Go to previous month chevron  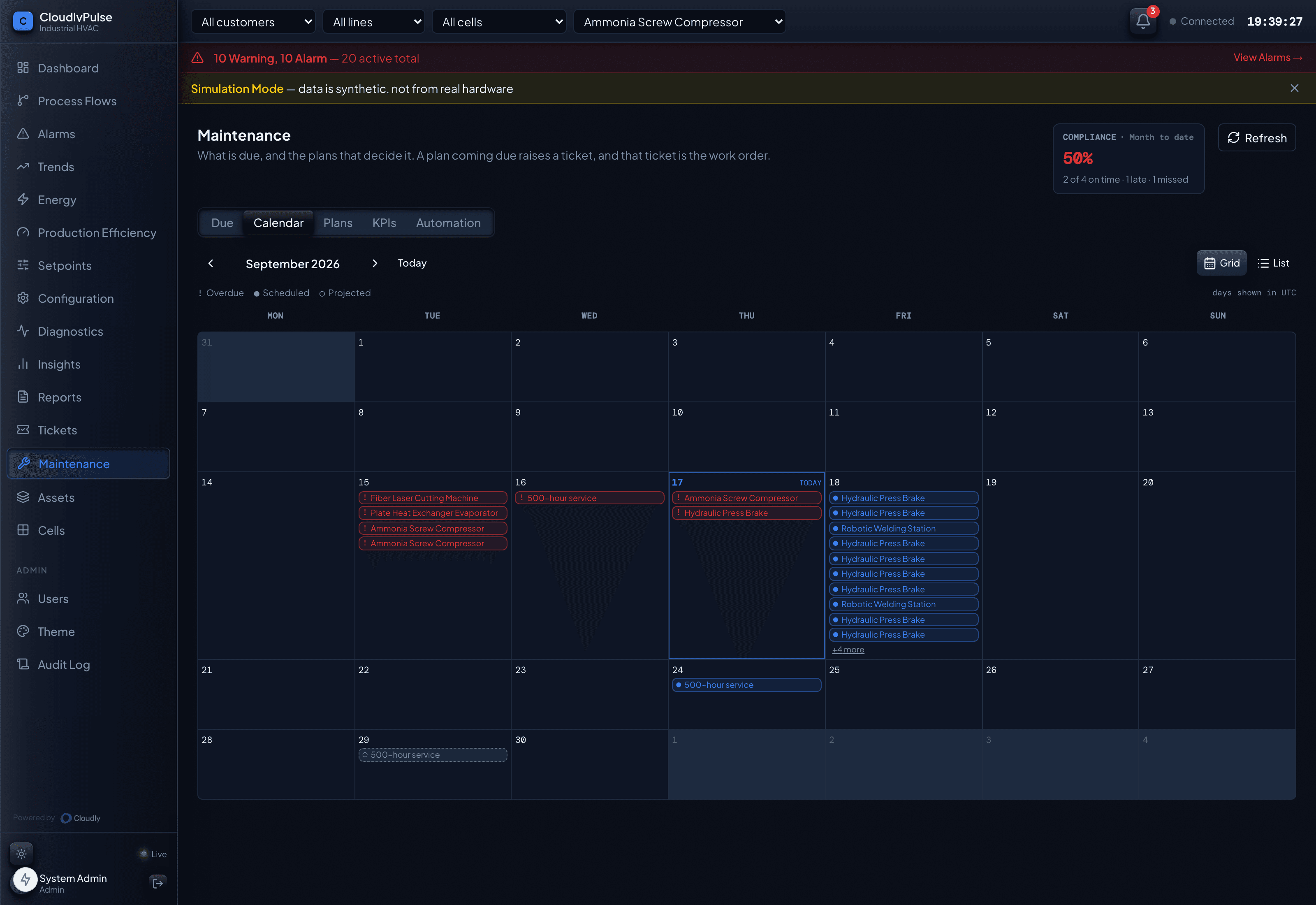[x=211, y=263]
